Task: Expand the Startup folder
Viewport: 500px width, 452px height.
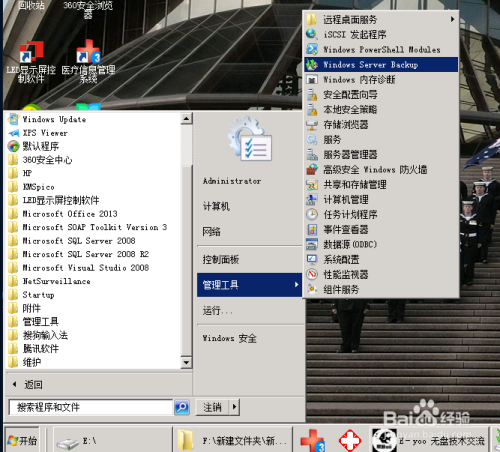Action: [31, 295]
